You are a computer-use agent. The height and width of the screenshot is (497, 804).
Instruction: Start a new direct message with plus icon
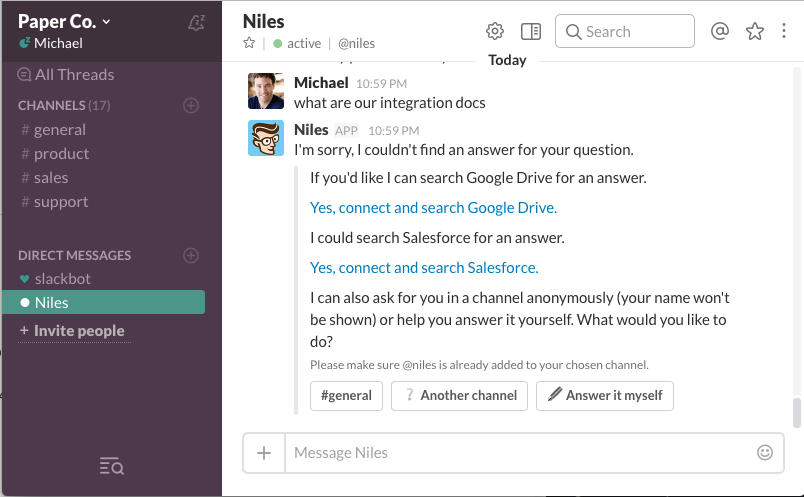point(191,255)
